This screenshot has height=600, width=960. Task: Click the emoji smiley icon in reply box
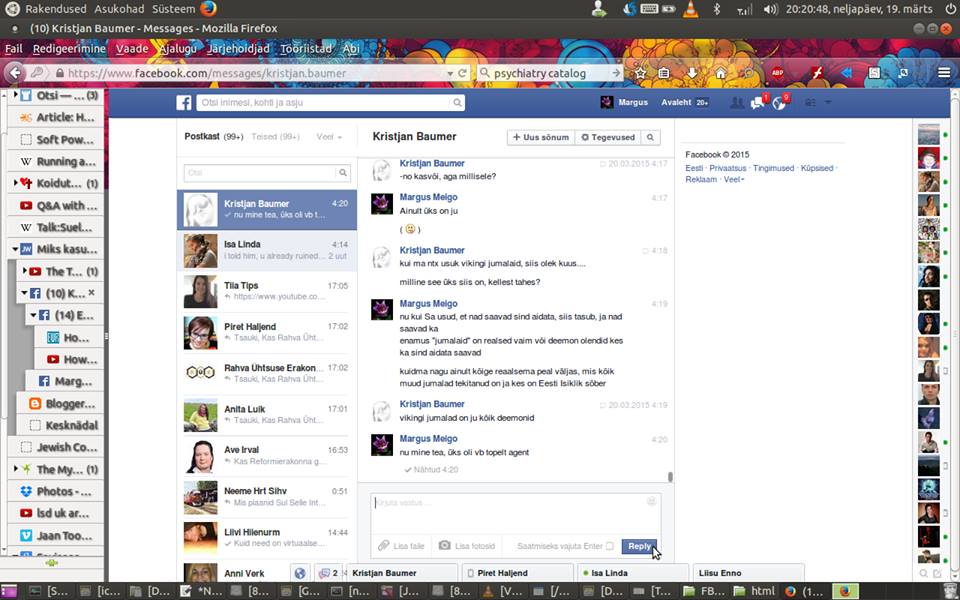coord(651,501)
